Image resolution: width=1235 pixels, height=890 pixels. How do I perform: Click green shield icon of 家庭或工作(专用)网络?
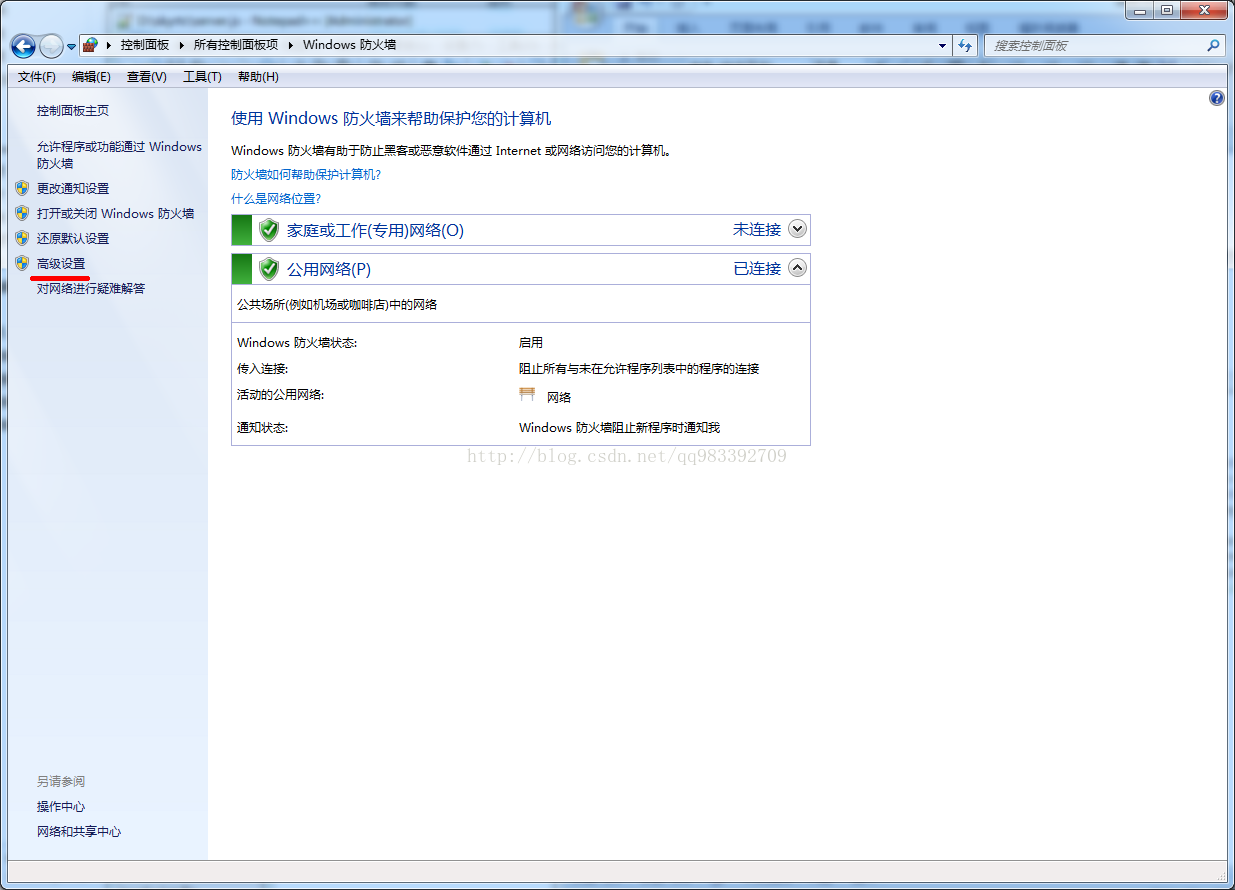click(x=268, y=230)
